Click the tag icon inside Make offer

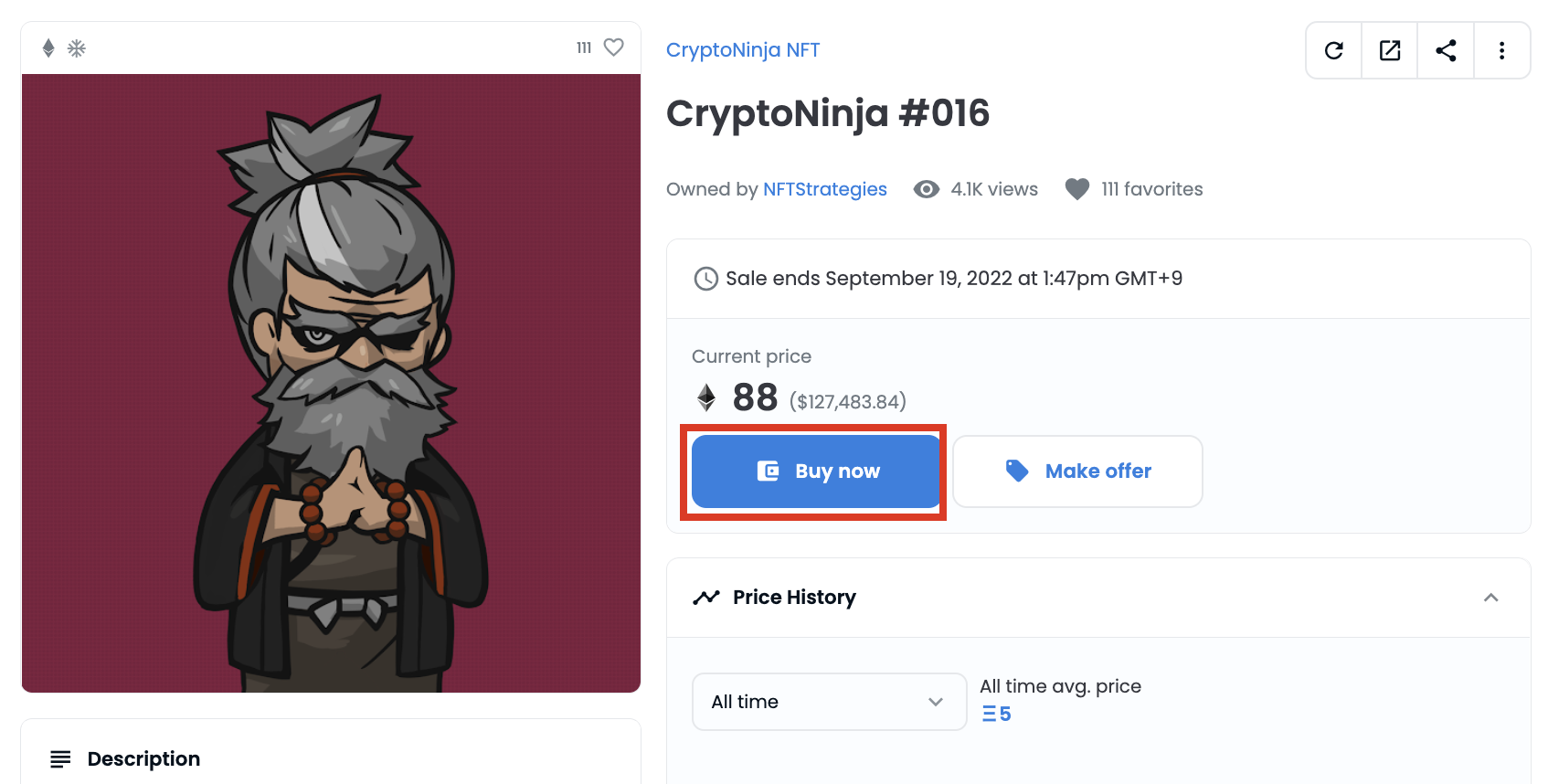[1015, 470]
